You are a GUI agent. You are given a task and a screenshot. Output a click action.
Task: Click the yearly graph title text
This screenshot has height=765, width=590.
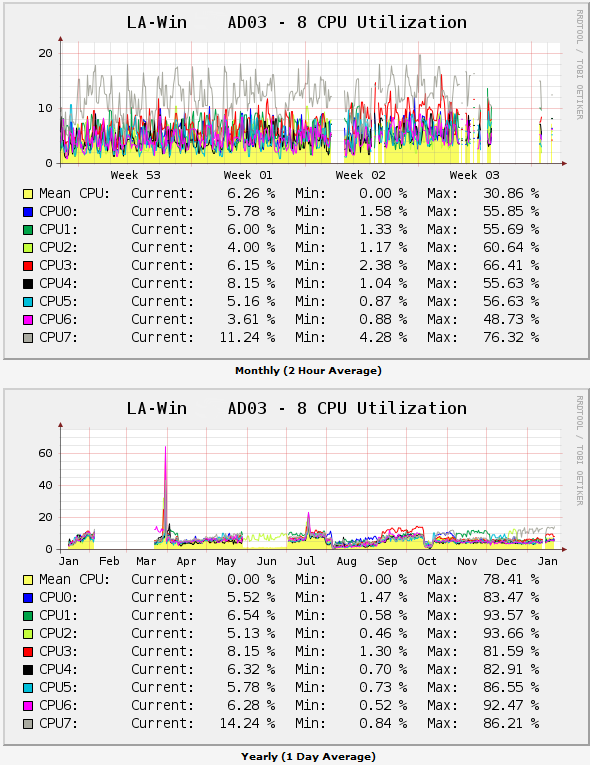(297, 408)
